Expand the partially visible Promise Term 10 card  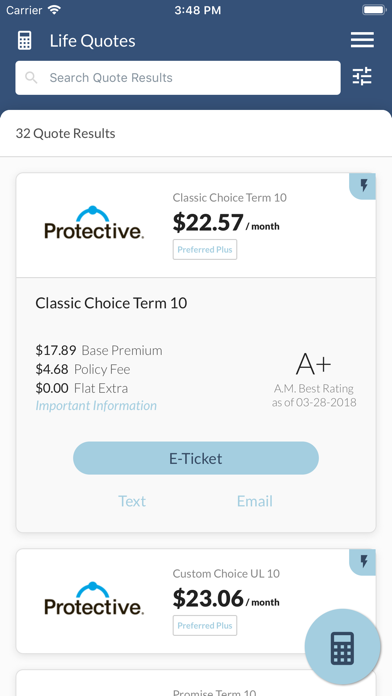tap(196, 683)
